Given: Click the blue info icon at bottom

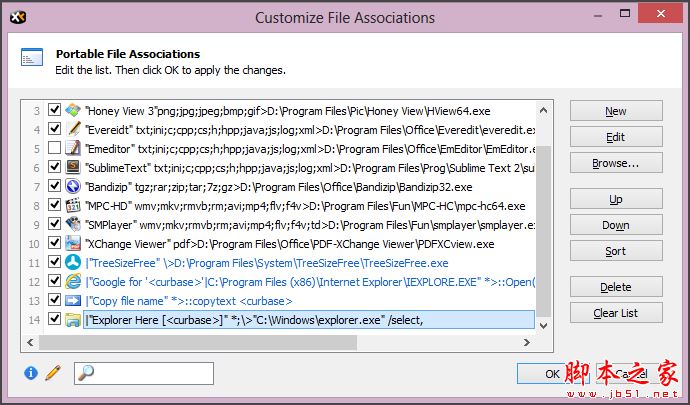Looking at the screenshot, I should pos(31,373).
